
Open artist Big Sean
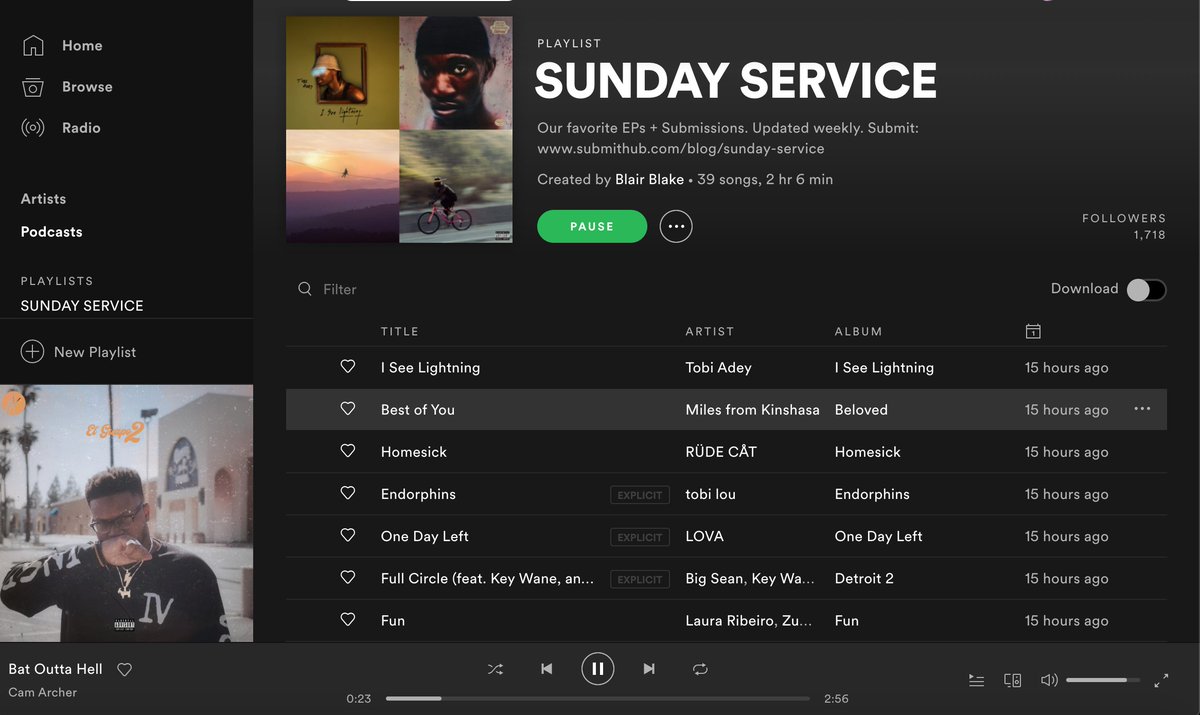click(714, 578)
